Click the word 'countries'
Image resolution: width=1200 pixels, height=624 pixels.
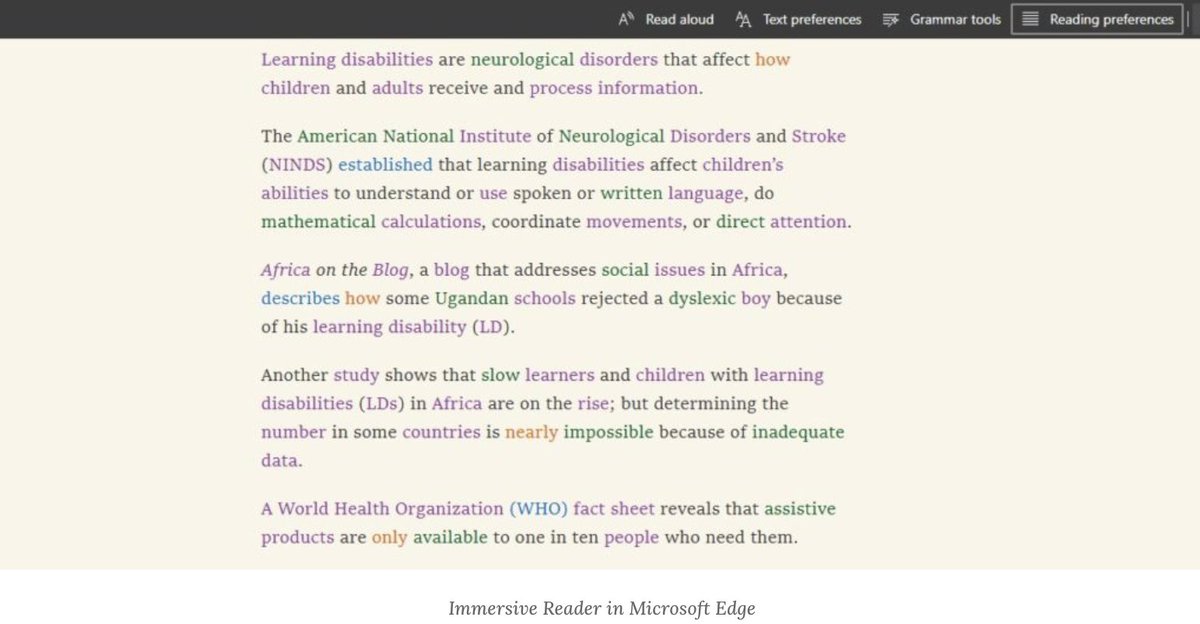click(x=441, y=432)
